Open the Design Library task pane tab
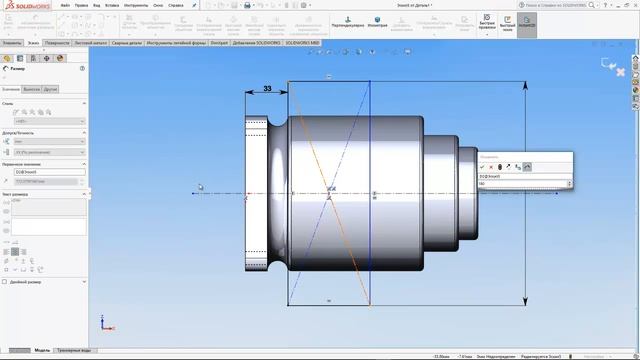This screenshot has width=640, height=360. coord(636,66)
